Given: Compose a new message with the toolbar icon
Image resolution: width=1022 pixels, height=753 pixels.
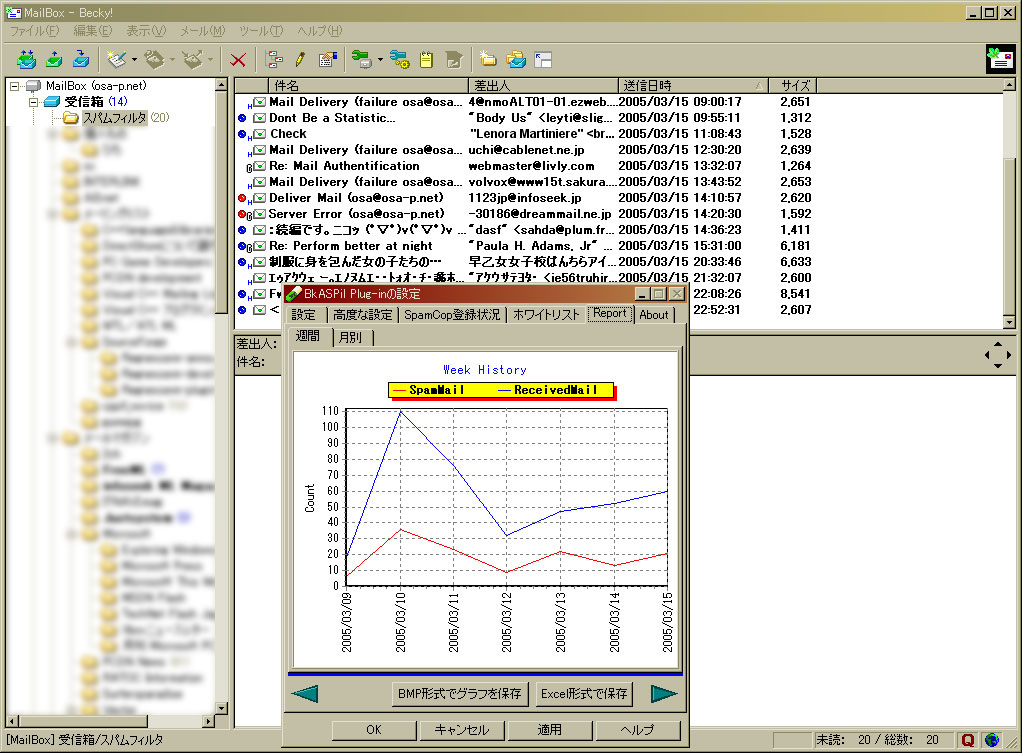Looking at the screenshot, I should point(116,59).
